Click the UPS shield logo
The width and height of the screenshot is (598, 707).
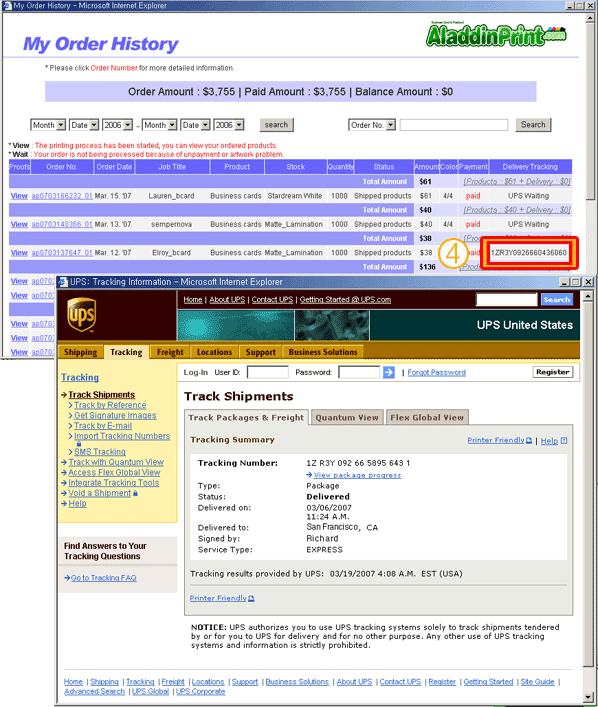coord(82,315)
